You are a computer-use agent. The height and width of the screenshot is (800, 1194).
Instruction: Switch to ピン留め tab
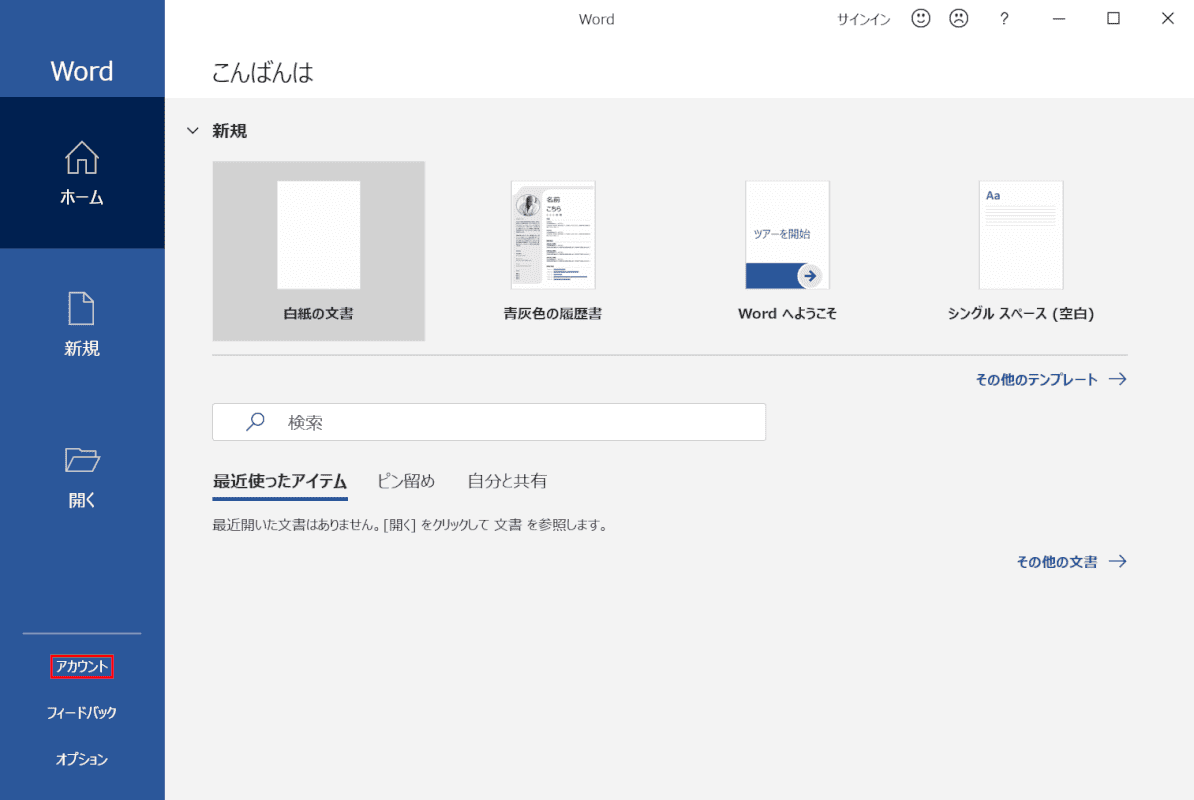click(406, 481)
